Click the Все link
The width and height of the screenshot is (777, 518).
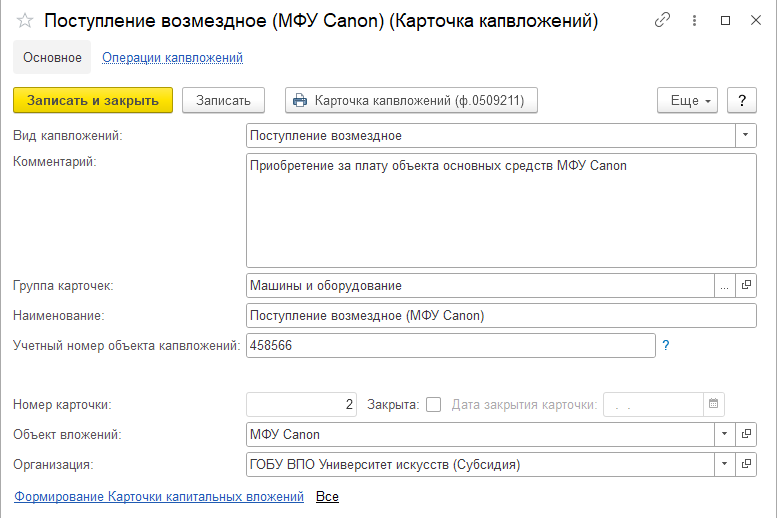click(327, 496)
